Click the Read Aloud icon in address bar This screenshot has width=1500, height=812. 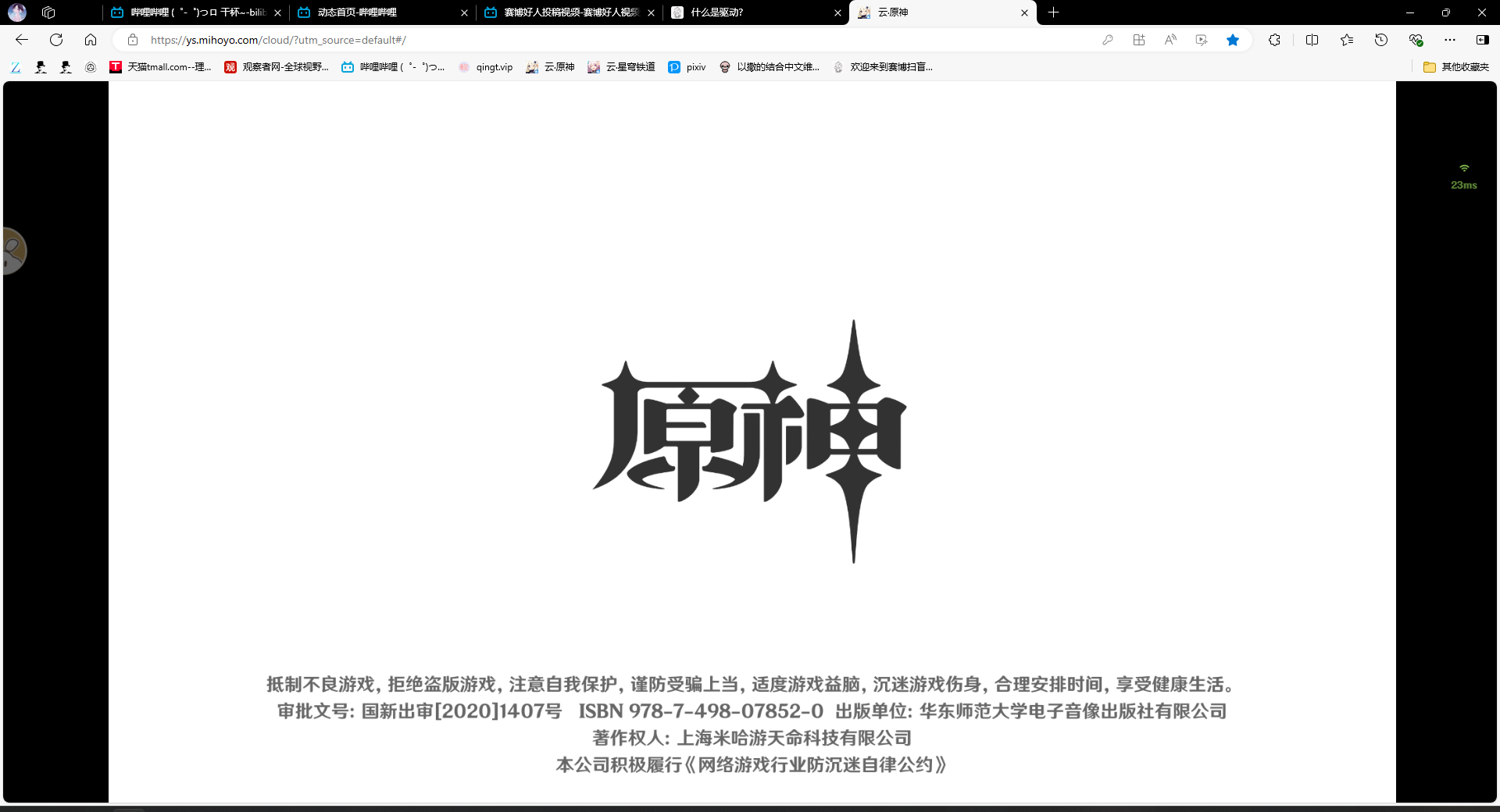point(1170,40)
